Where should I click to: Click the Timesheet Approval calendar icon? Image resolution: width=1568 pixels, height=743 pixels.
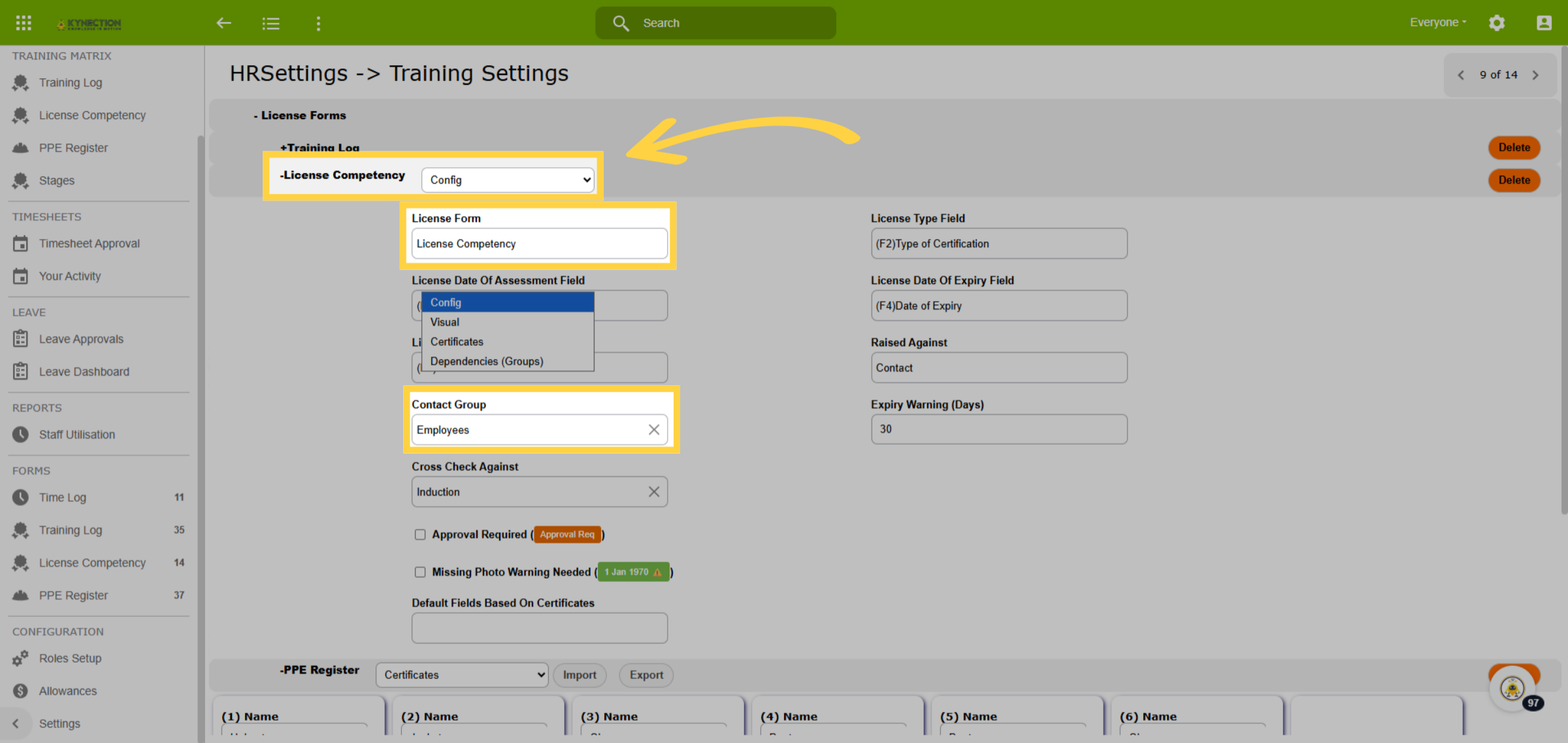(20, 244)
